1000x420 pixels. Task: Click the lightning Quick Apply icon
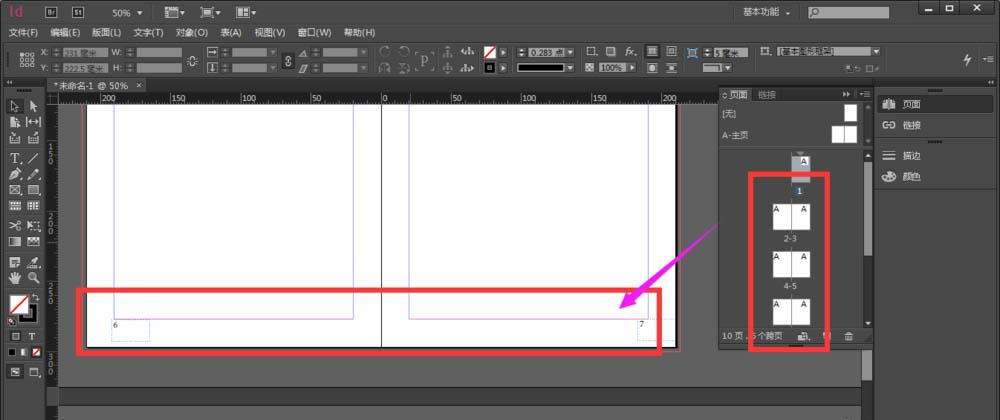click(967, 59)
